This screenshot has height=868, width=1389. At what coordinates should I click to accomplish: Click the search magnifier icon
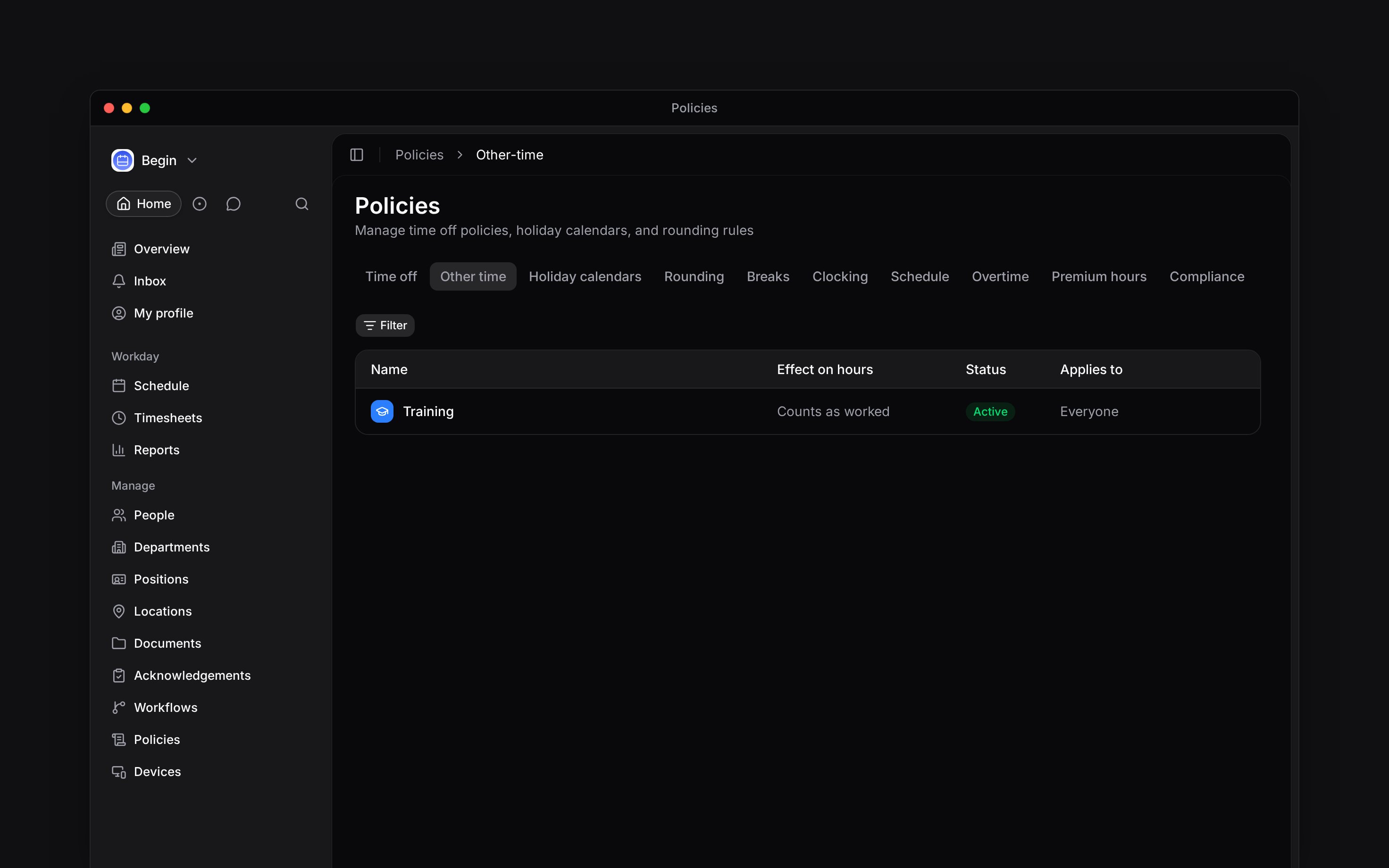[302, 204]
